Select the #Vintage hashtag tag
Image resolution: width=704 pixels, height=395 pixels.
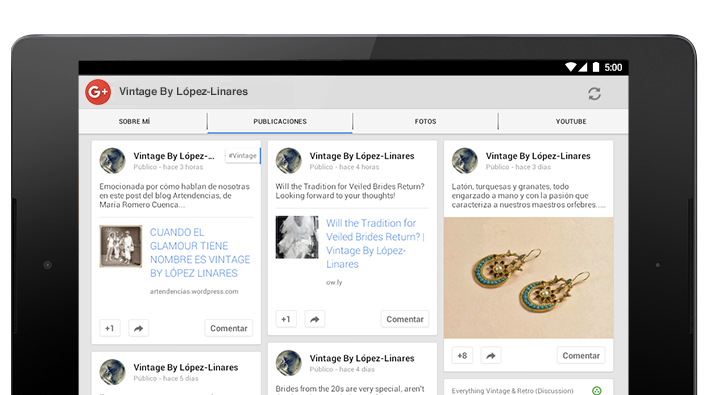click(x=243, y=156)
